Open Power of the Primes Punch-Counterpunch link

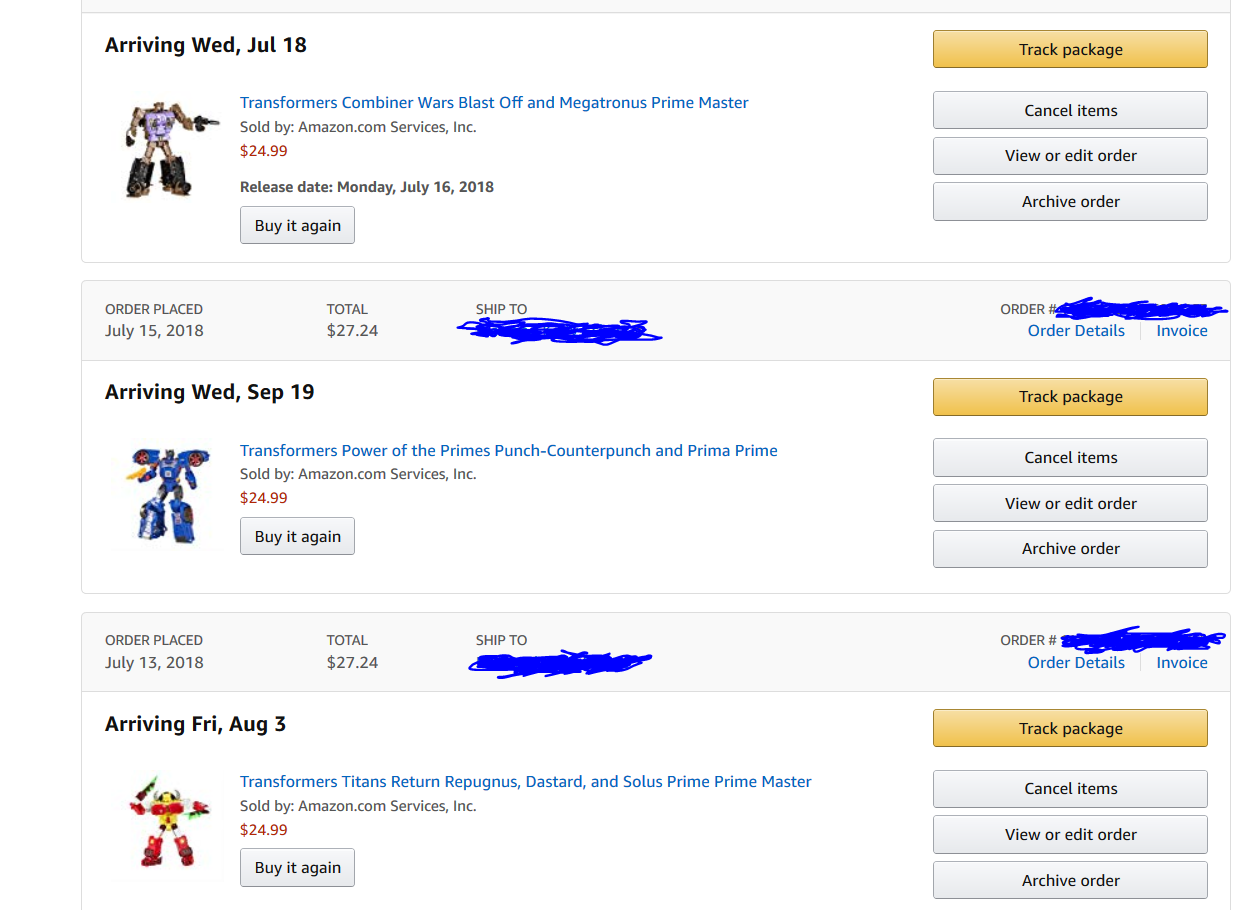click(508, 451)
